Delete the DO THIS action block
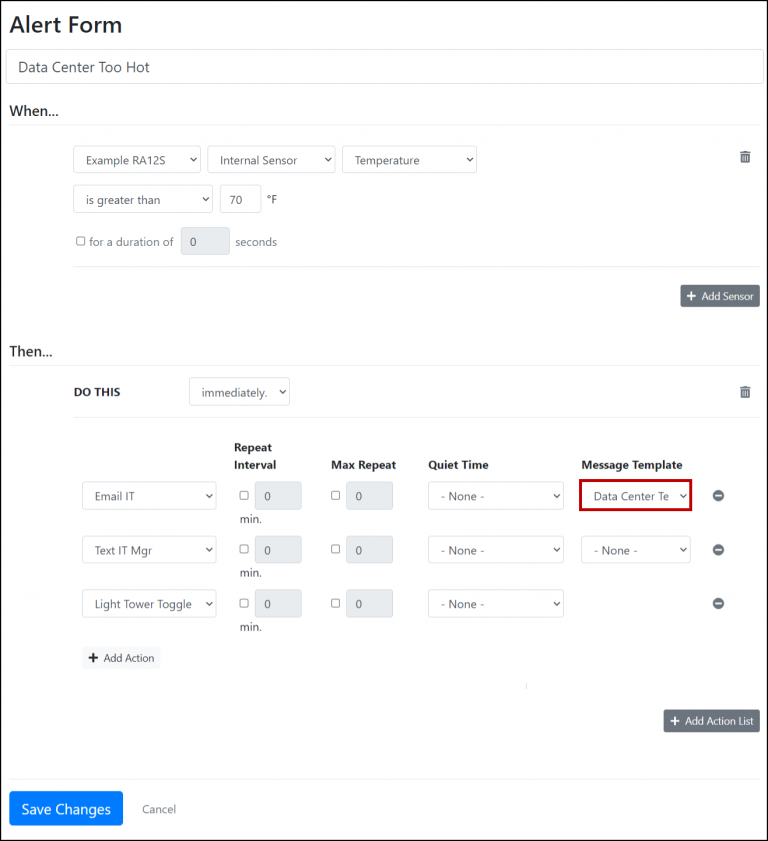The width and height of the screenshot is (768, 841). [745, 391]
